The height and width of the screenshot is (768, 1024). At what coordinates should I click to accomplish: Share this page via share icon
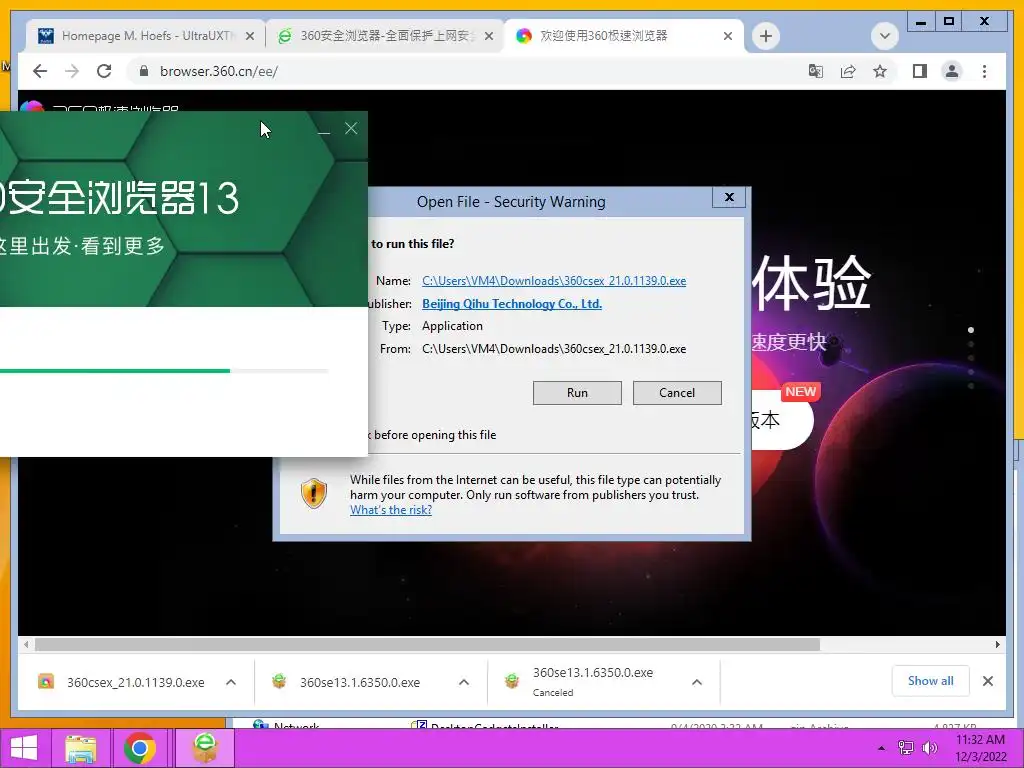pyautogui.click(x=848, y=71)
